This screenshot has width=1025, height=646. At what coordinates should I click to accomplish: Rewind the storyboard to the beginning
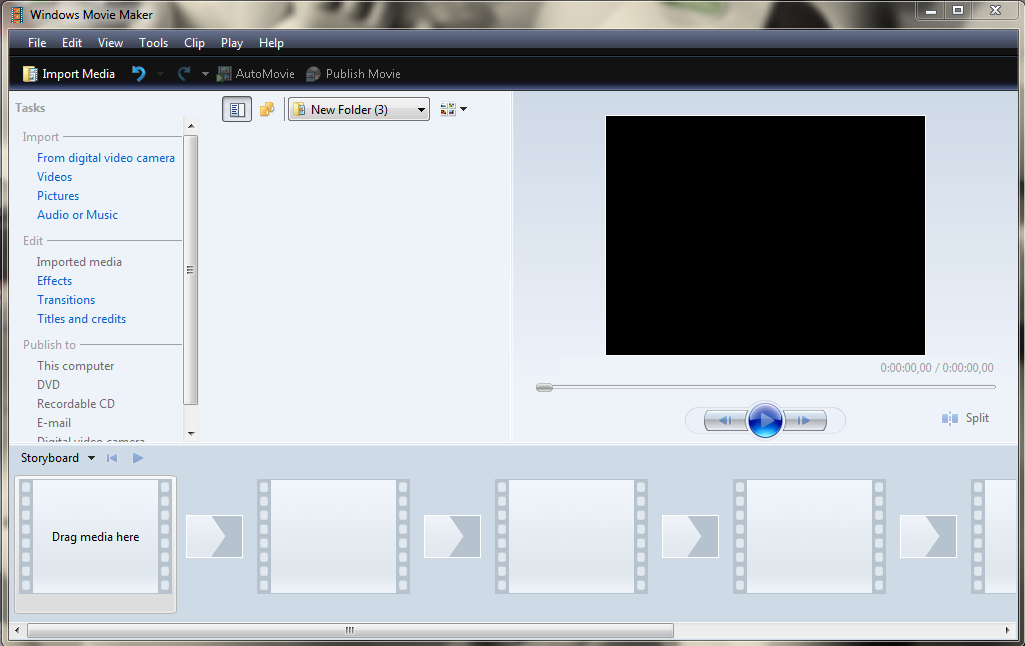[x=112, y=458]
